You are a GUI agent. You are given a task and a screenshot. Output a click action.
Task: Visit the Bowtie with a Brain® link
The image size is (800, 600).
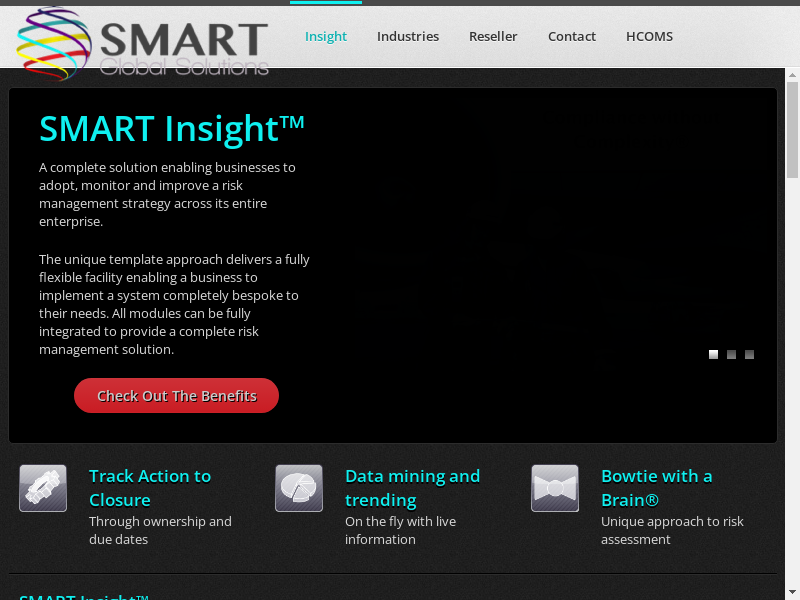[656, 488]
